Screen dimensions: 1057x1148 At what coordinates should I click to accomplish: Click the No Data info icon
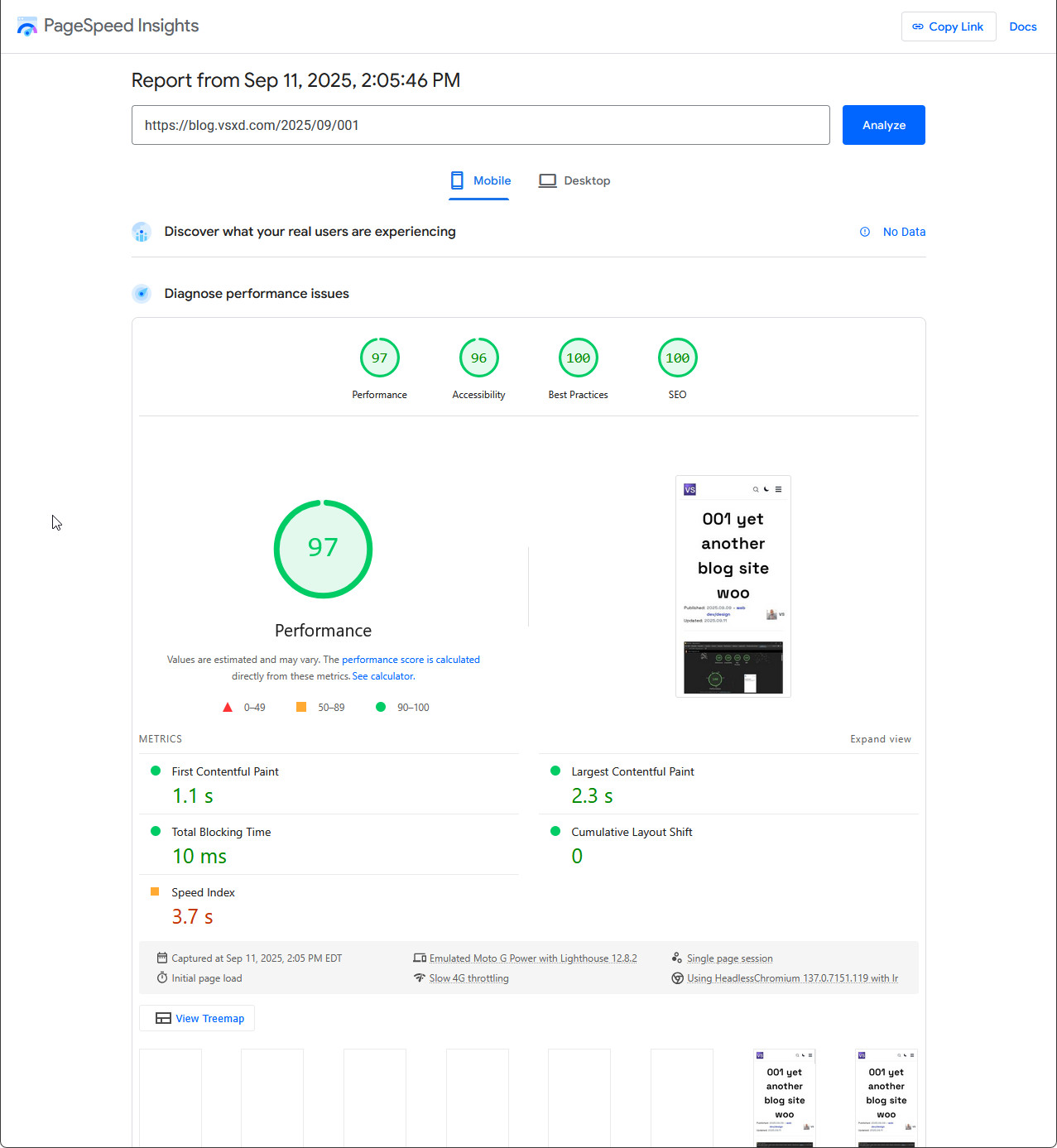[865, 232]
